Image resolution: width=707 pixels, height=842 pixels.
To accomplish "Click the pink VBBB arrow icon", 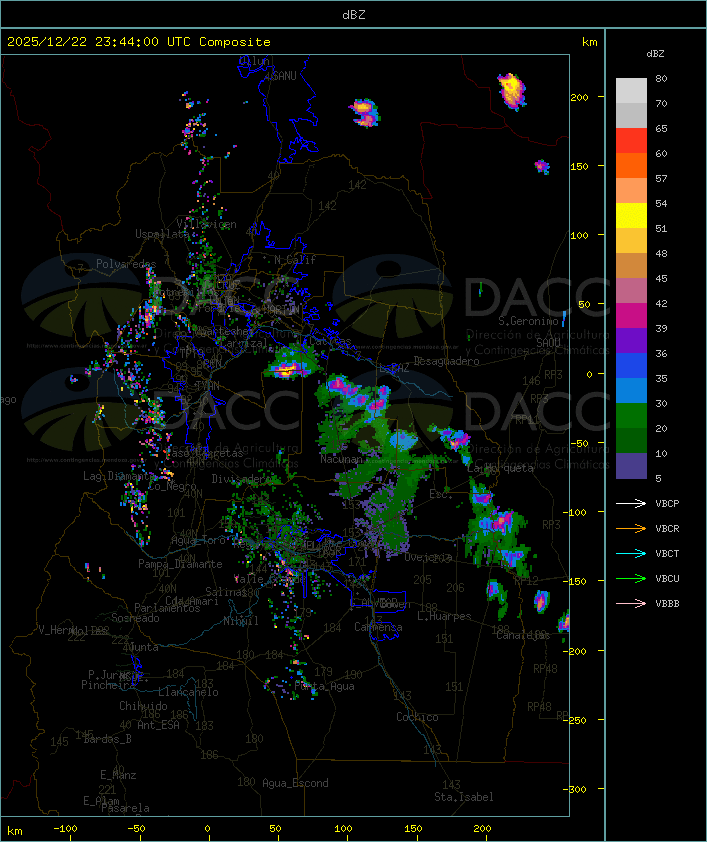I will [631, 604].
